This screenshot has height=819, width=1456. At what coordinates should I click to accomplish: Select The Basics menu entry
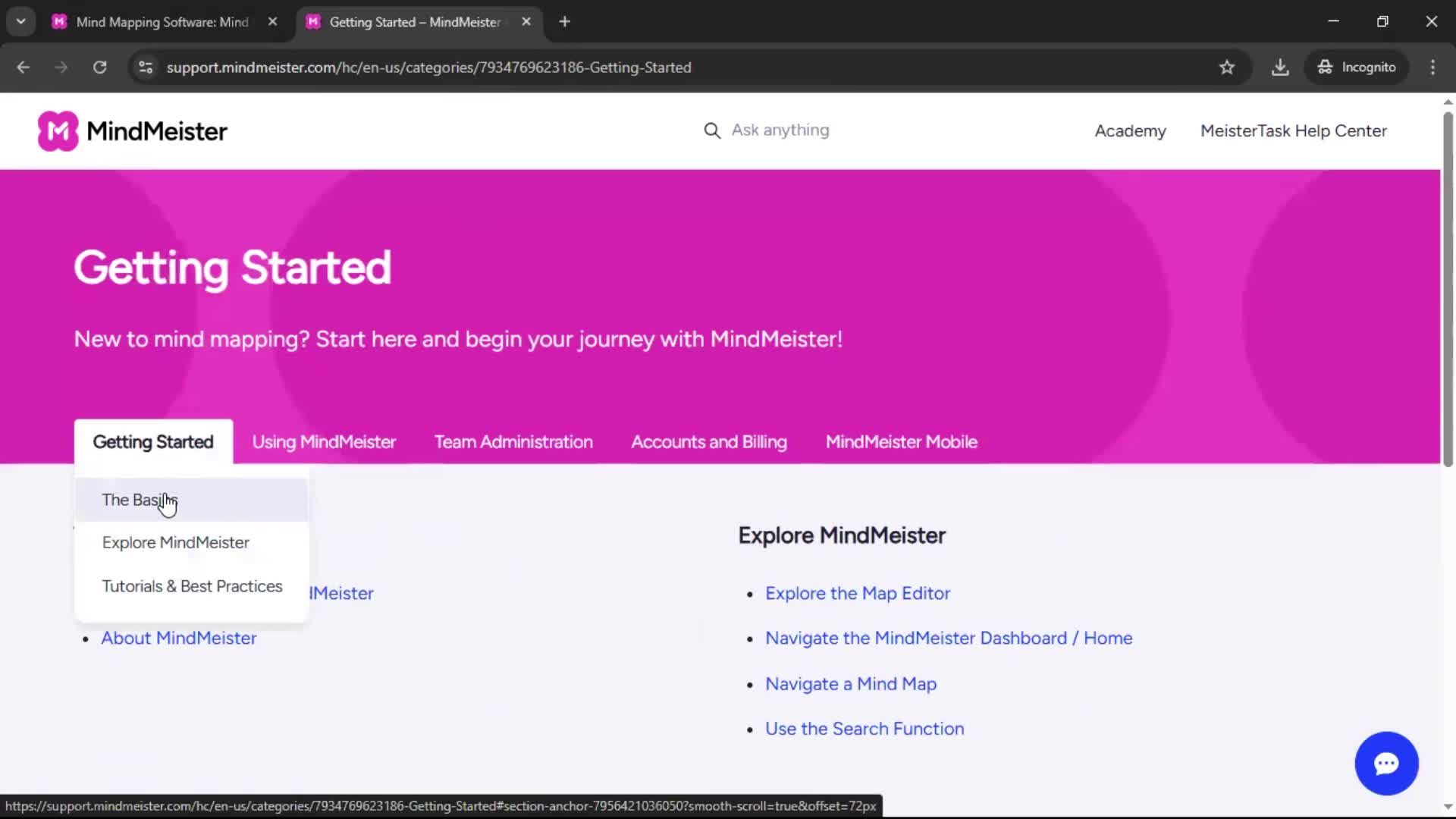point(192,500)
